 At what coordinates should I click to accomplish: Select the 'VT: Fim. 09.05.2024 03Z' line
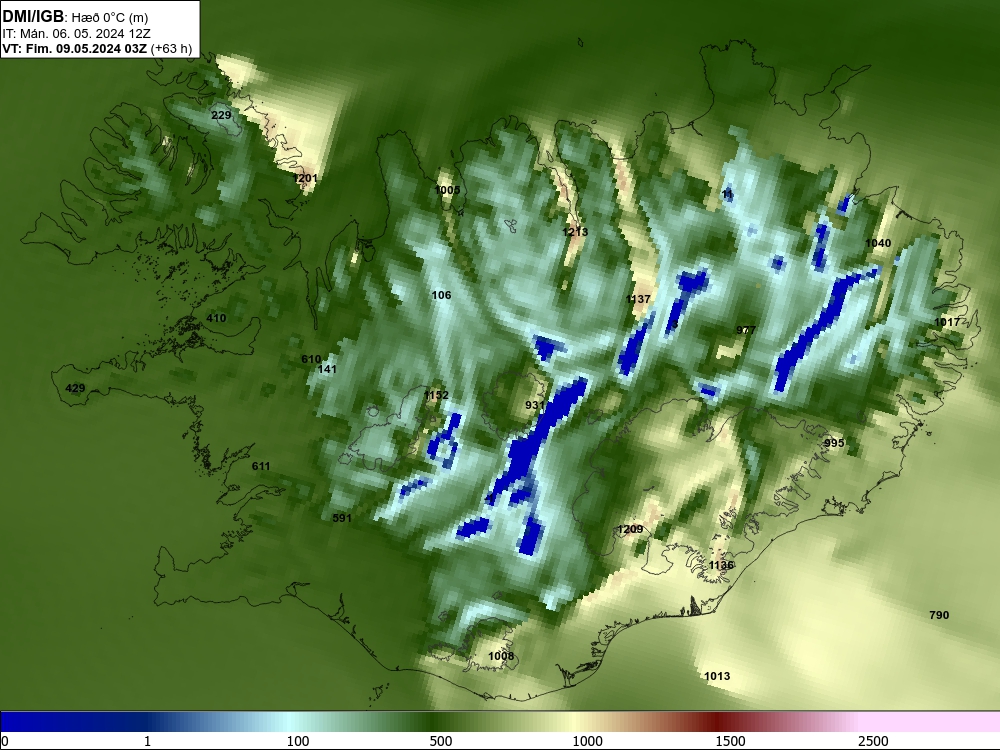(x=74, y=48)
